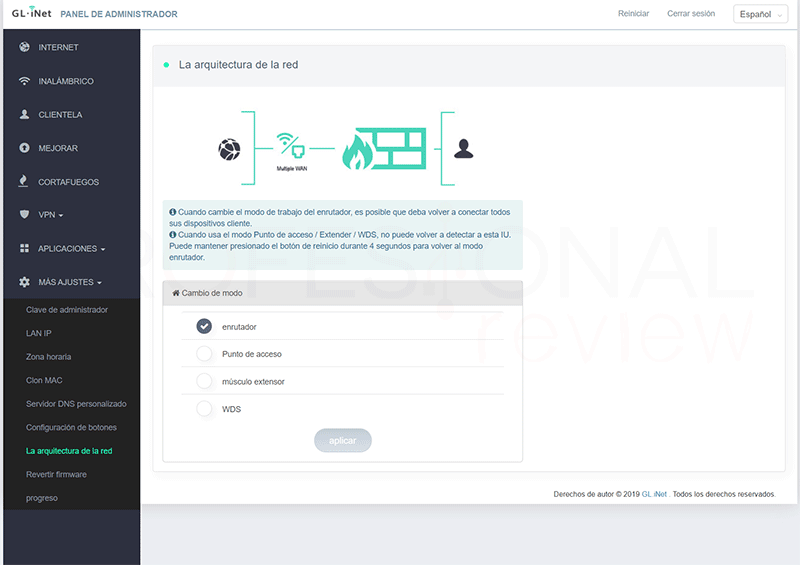Collapse the Más Ajustes submenu arrow
Image resolution: width=800 pixels, height=565 pixels.
[x=99, y=283]
